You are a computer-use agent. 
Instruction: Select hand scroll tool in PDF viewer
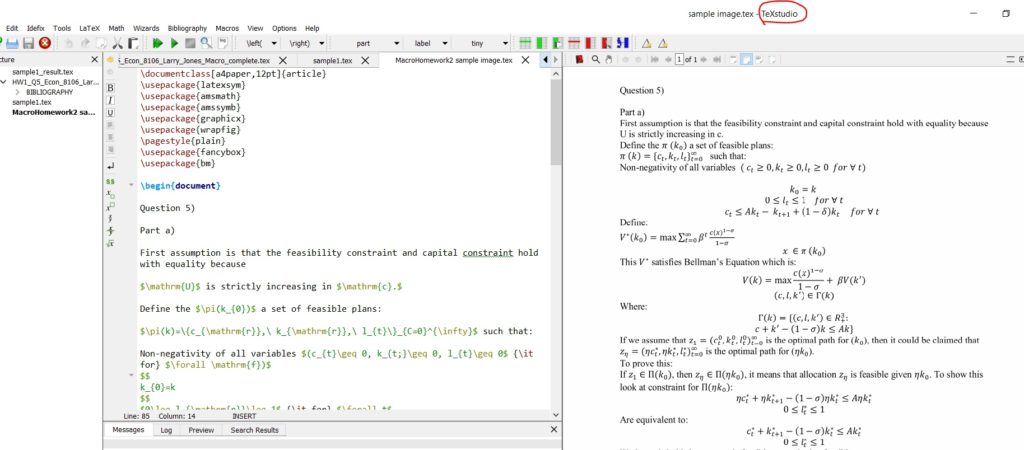coord(608,59)
